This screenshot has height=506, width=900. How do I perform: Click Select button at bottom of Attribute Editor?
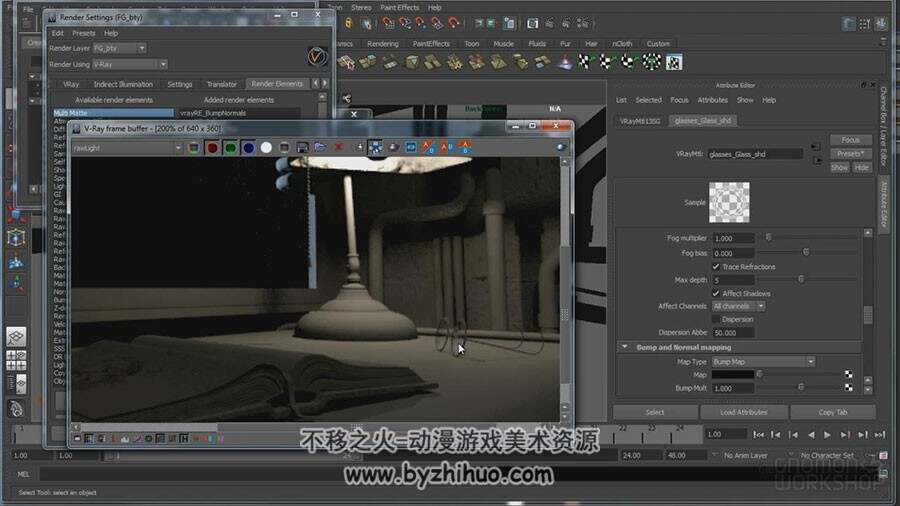click(655, 412)
